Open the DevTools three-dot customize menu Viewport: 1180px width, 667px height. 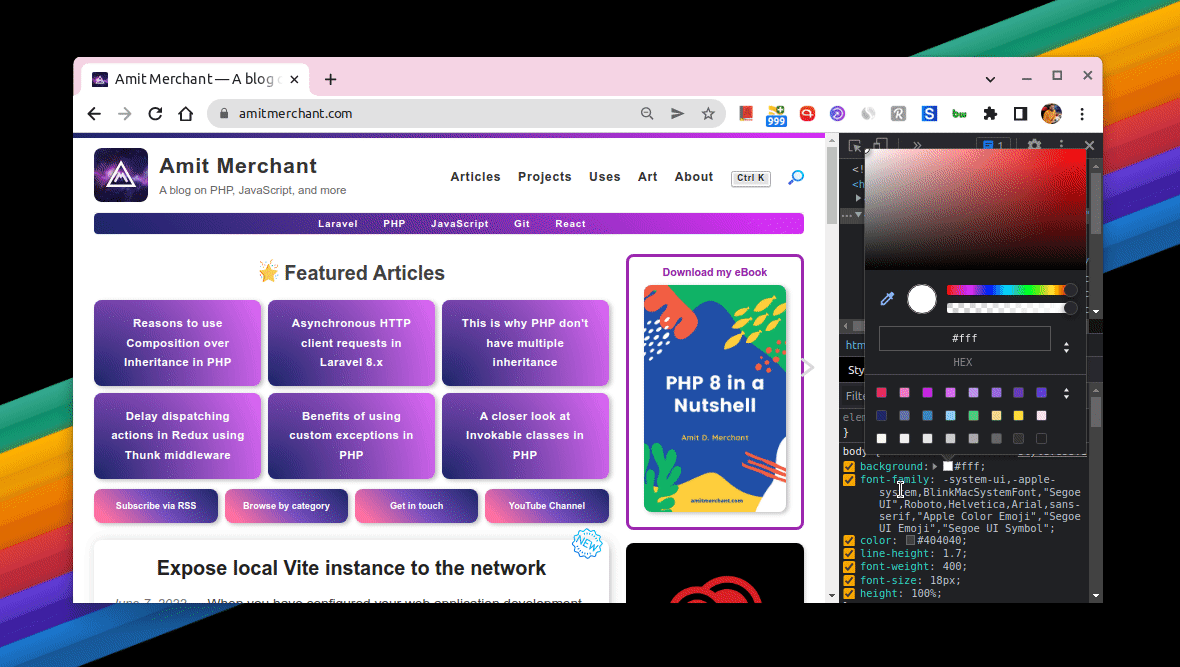[1062, 145]
